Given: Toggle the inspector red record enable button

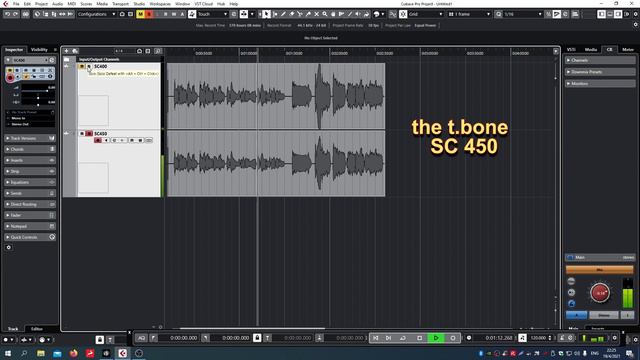Looking at the screenshot, I should click(x=10, y=77).
